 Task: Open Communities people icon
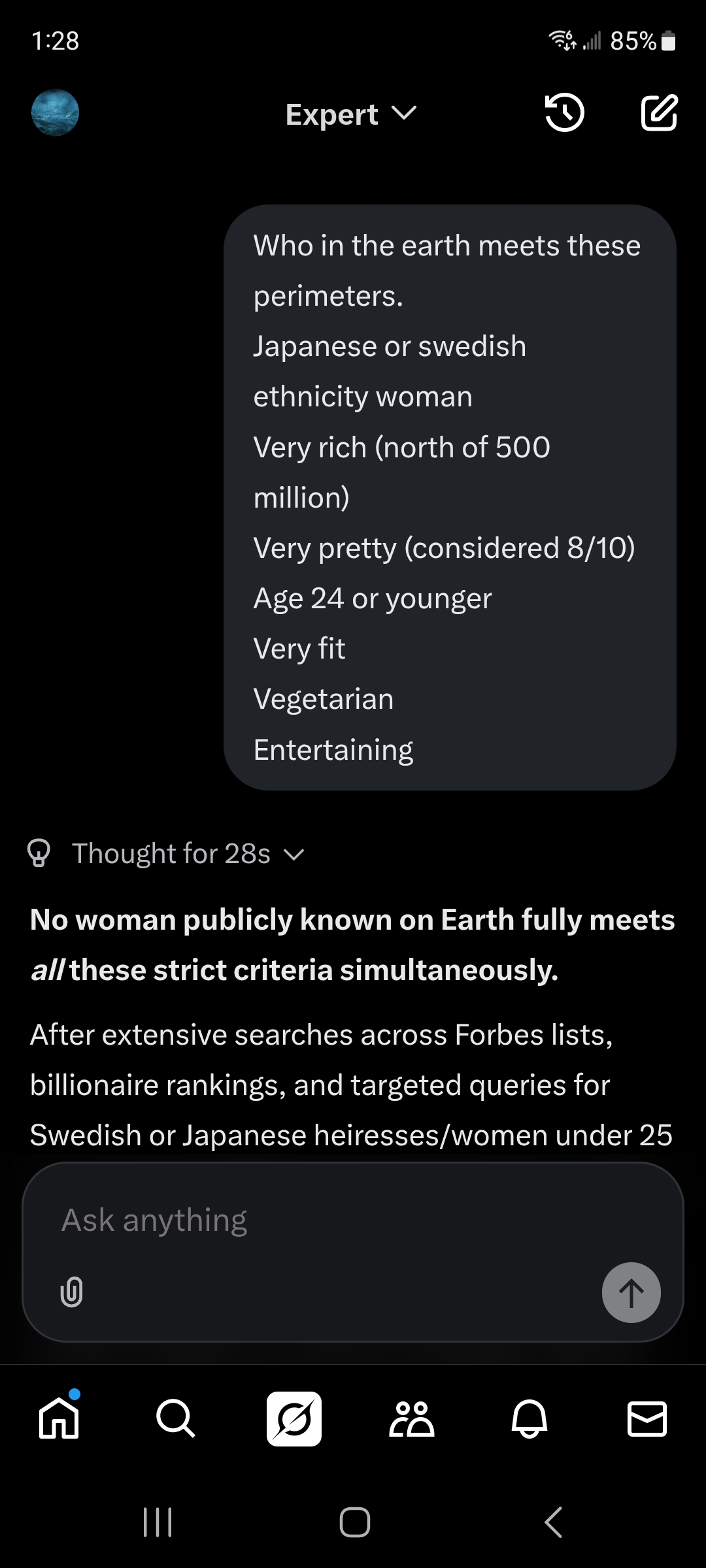click(412, 1418)
